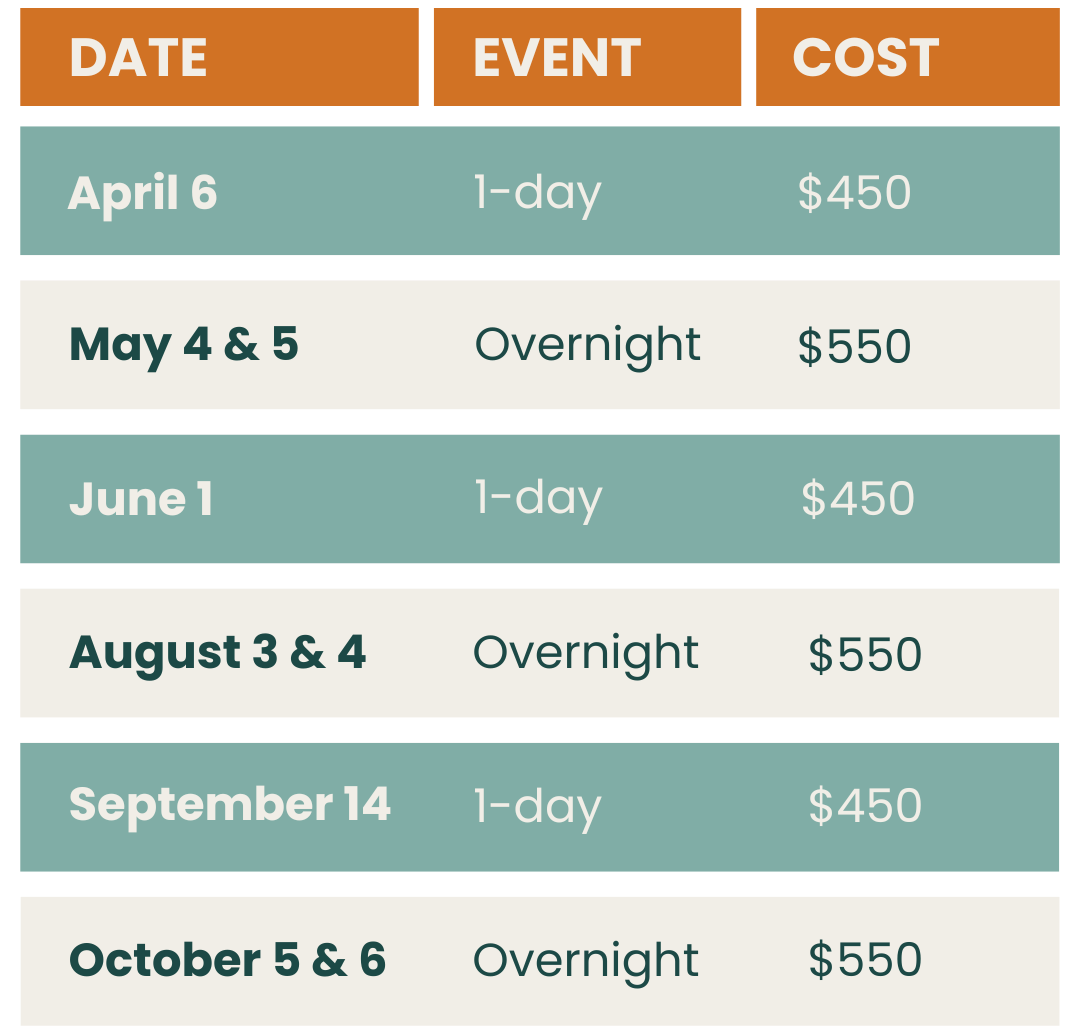The image size is (1080, 1036).
Task: Click the $450 cost for September 14
Action: coord(865,805)
